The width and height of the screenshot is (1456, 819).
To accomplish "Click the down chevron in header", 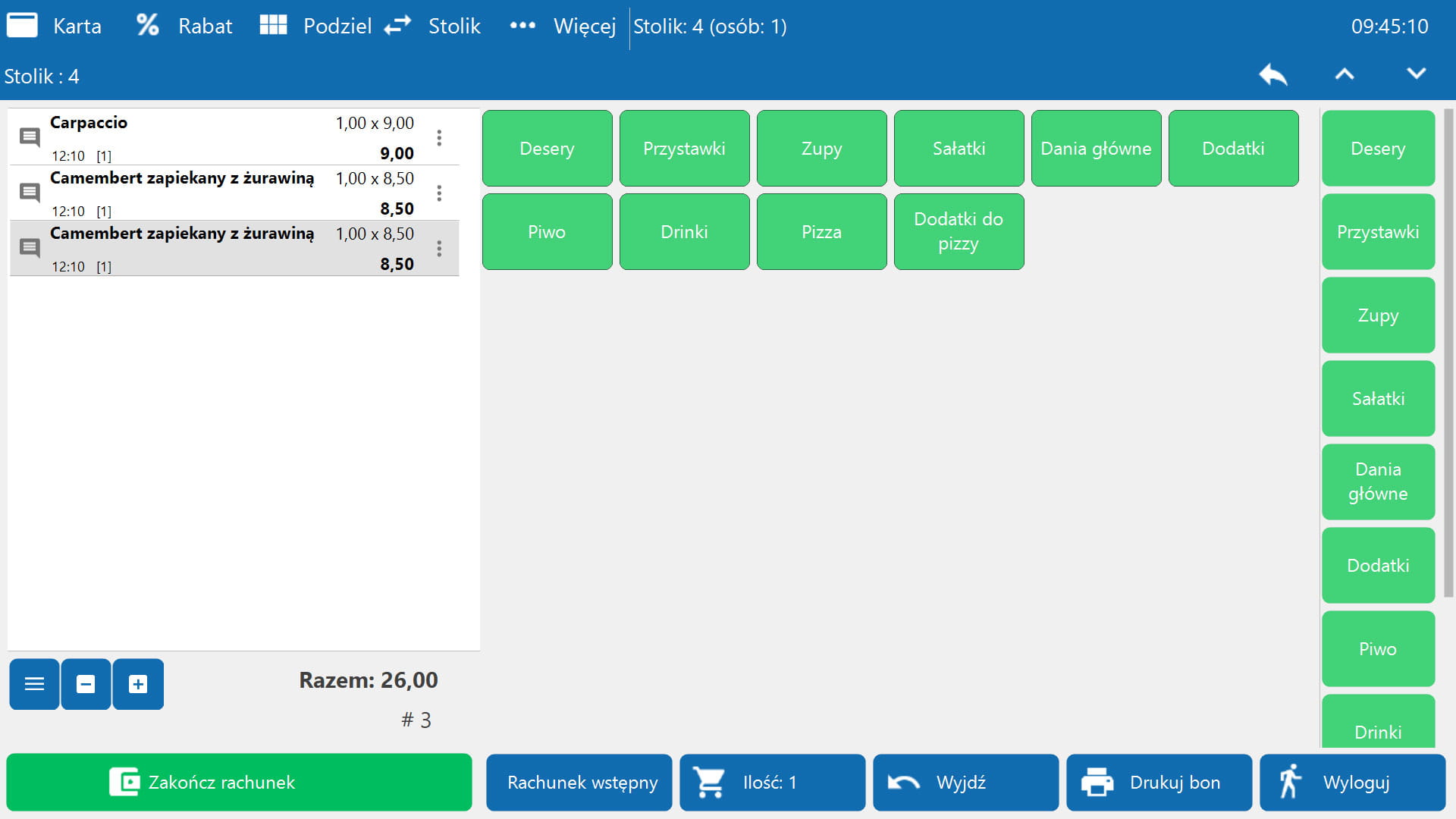I will (x=1416, y=74).
